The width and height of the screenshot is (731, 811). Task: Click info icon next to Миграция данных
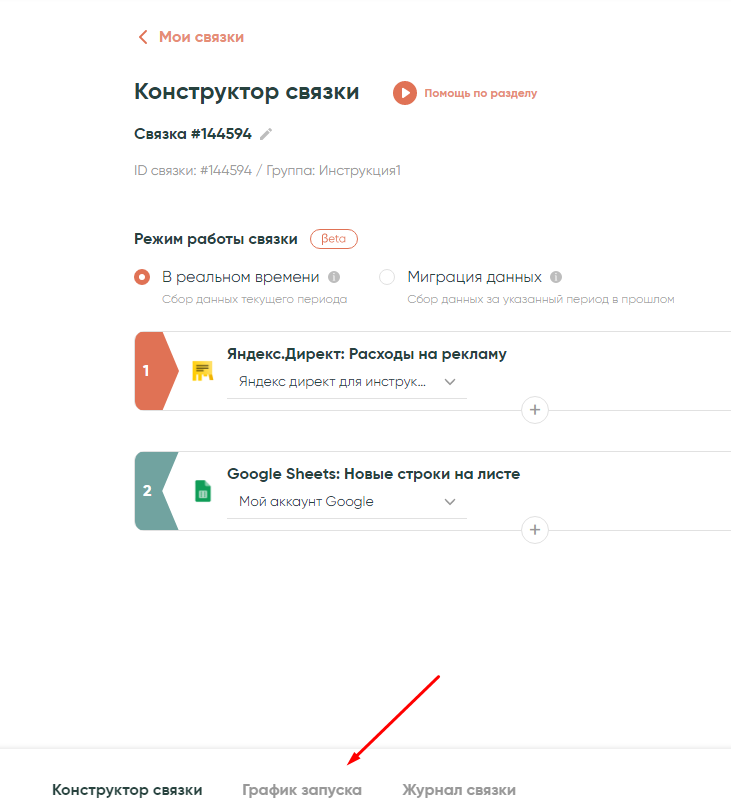click(556, 277)
